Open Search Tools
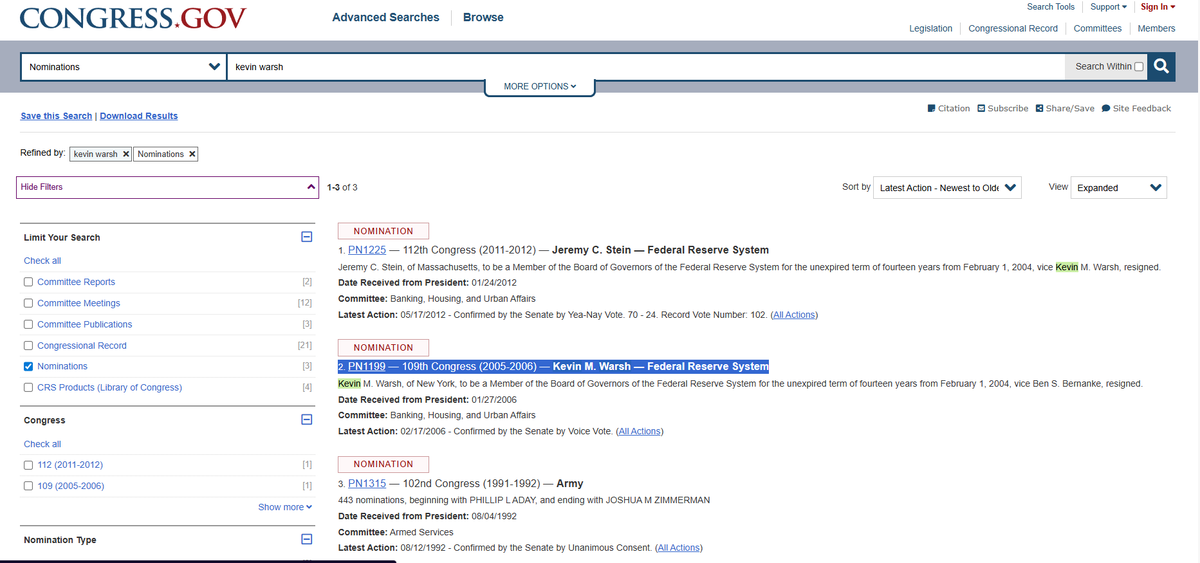This screenshot has width=1200, height=563. pos(1051,7)
